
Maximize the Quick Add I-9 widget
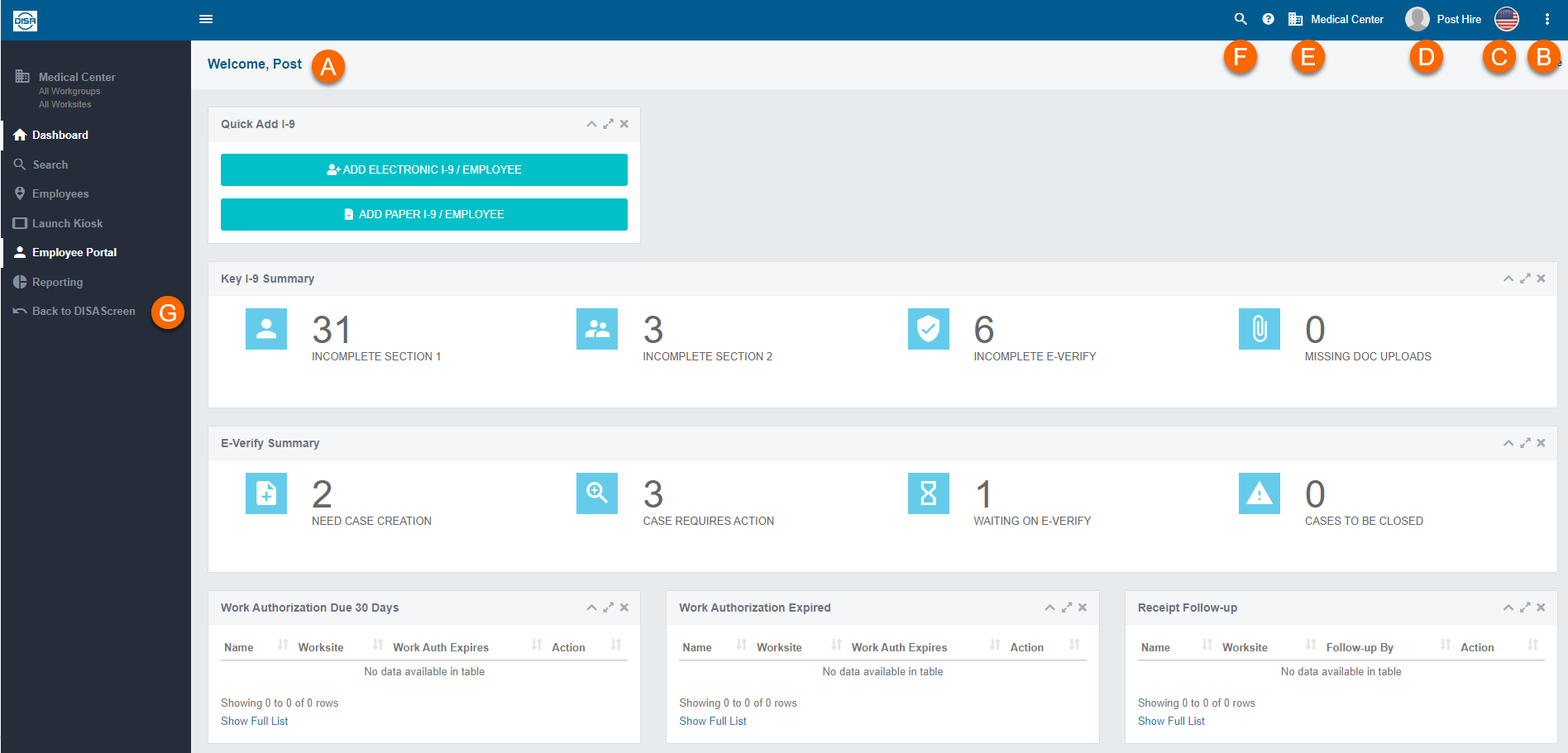tap(609, 124)
